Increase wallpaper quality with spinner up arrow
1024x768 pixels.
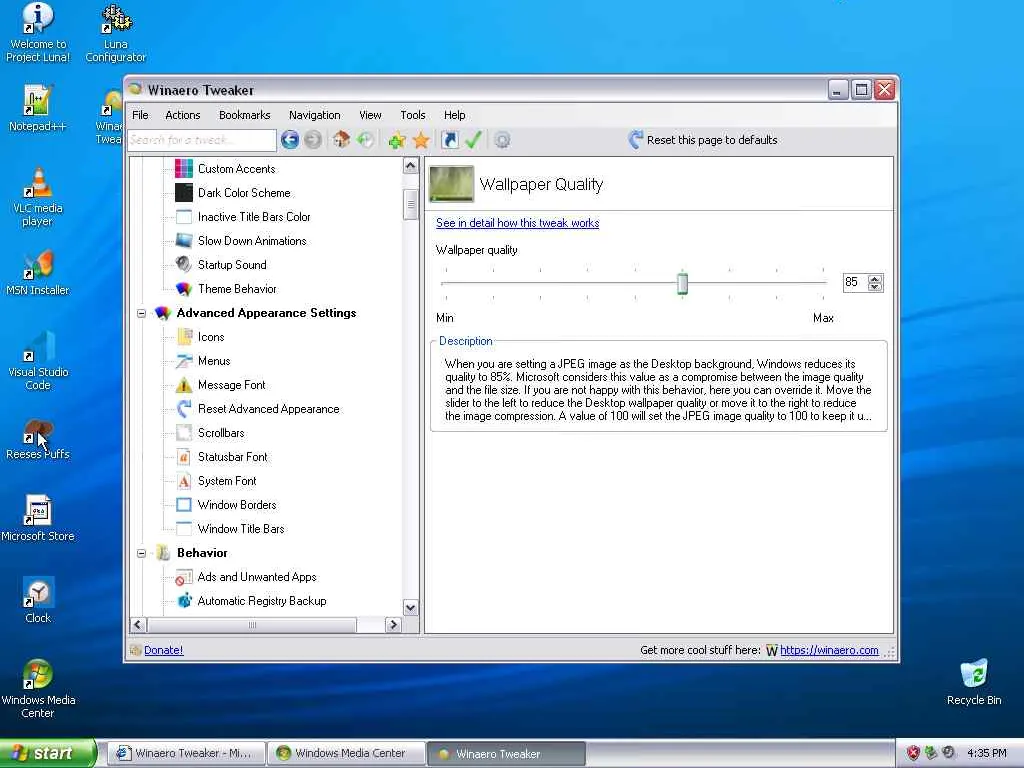click(x=875, y=279)
